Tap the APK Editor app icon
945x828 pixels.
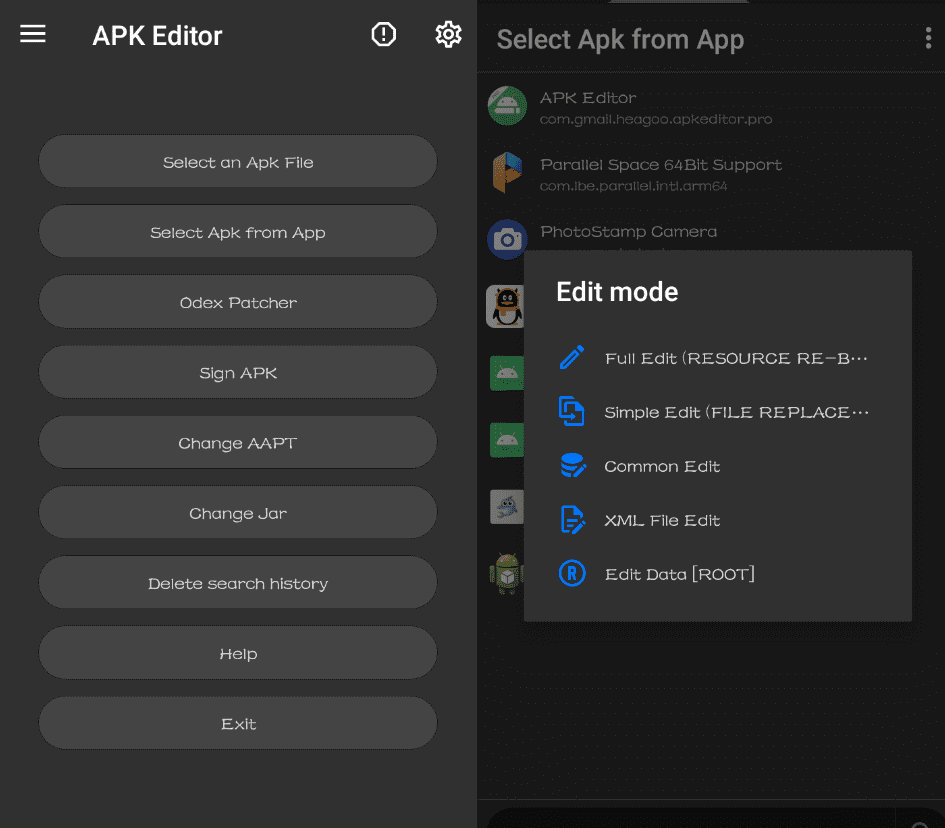pyautogui.click(x=507, y=105)
